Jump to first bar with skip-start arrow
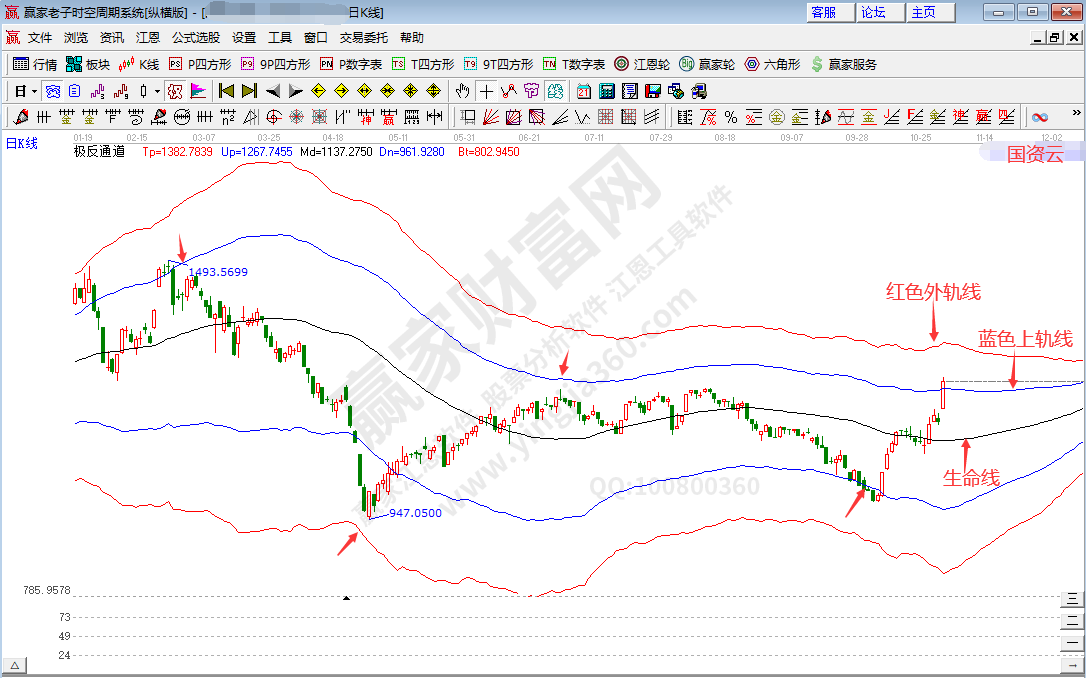Image resolution: width=1086 pixels, height=678 pixels. [226, 91]
